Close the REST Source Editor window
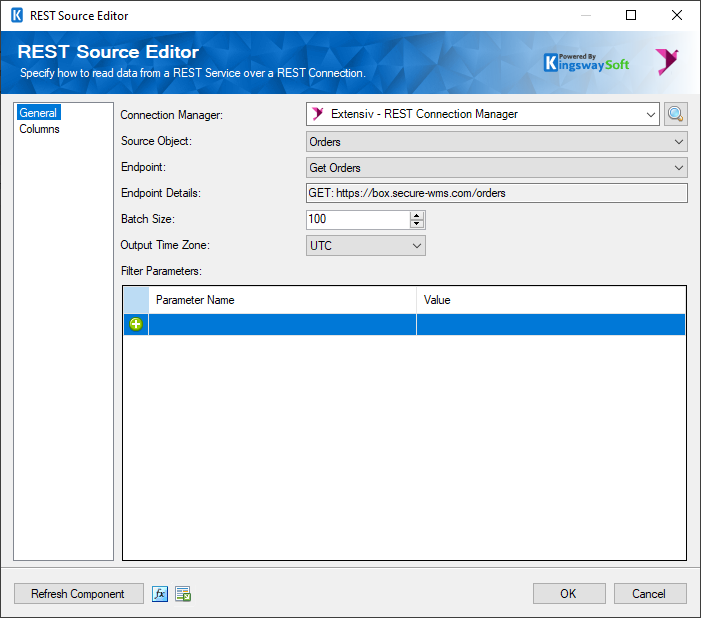This screenshot has height=618, width=701. coord(676,15)
